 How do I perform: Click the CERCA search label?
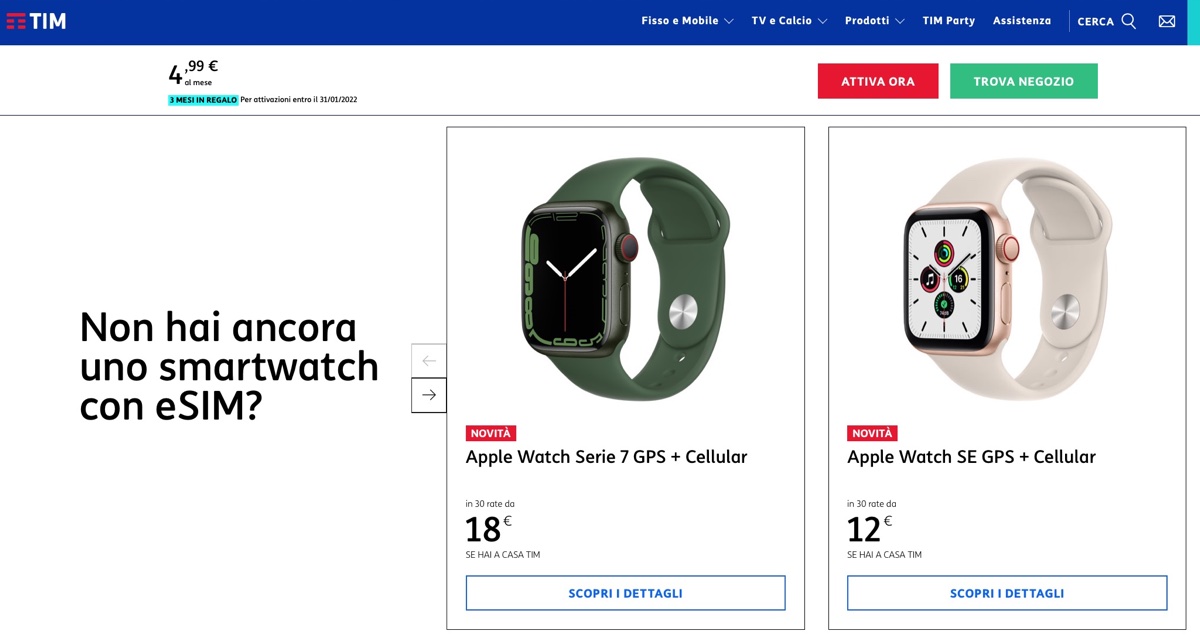[1095, 21]
